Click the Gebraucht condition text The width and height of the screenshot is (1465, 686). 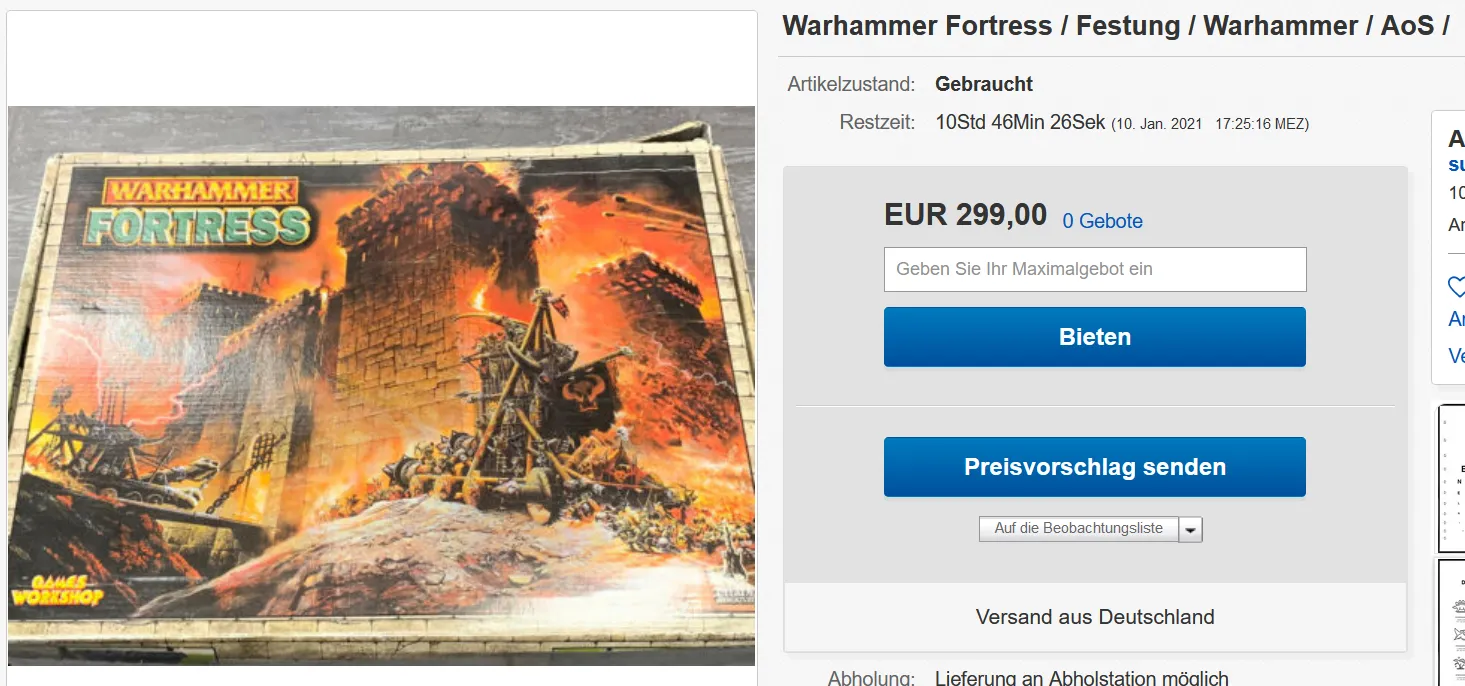point(984,84)
